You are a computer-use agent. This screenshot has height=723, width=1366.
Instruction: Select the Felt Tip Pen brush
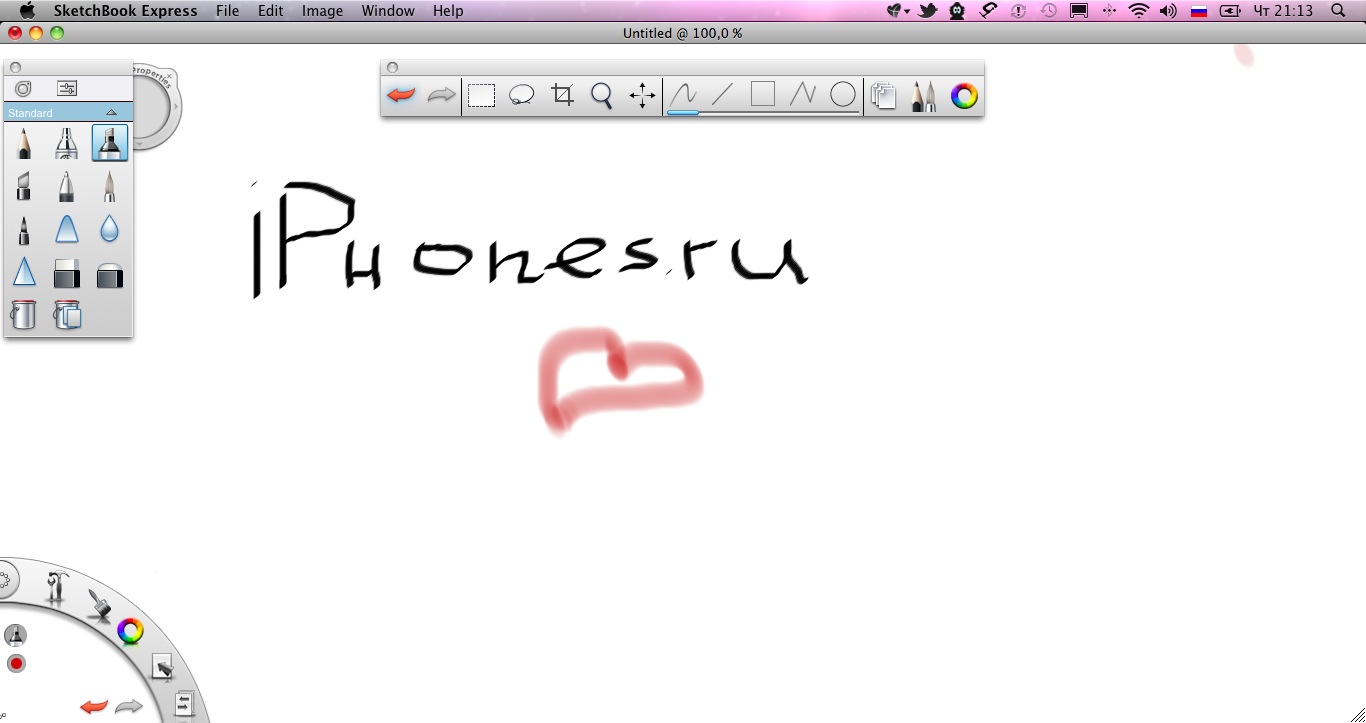(23, 229)
